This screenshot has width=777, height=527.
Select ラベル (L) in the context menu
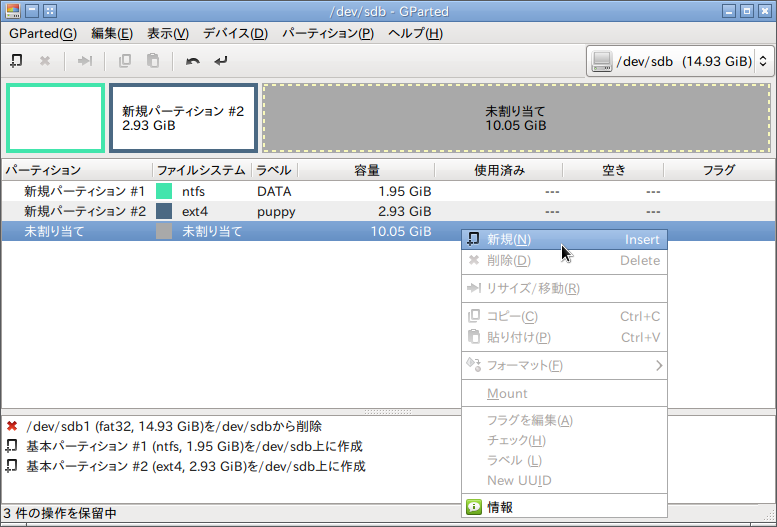click(564, 461)
